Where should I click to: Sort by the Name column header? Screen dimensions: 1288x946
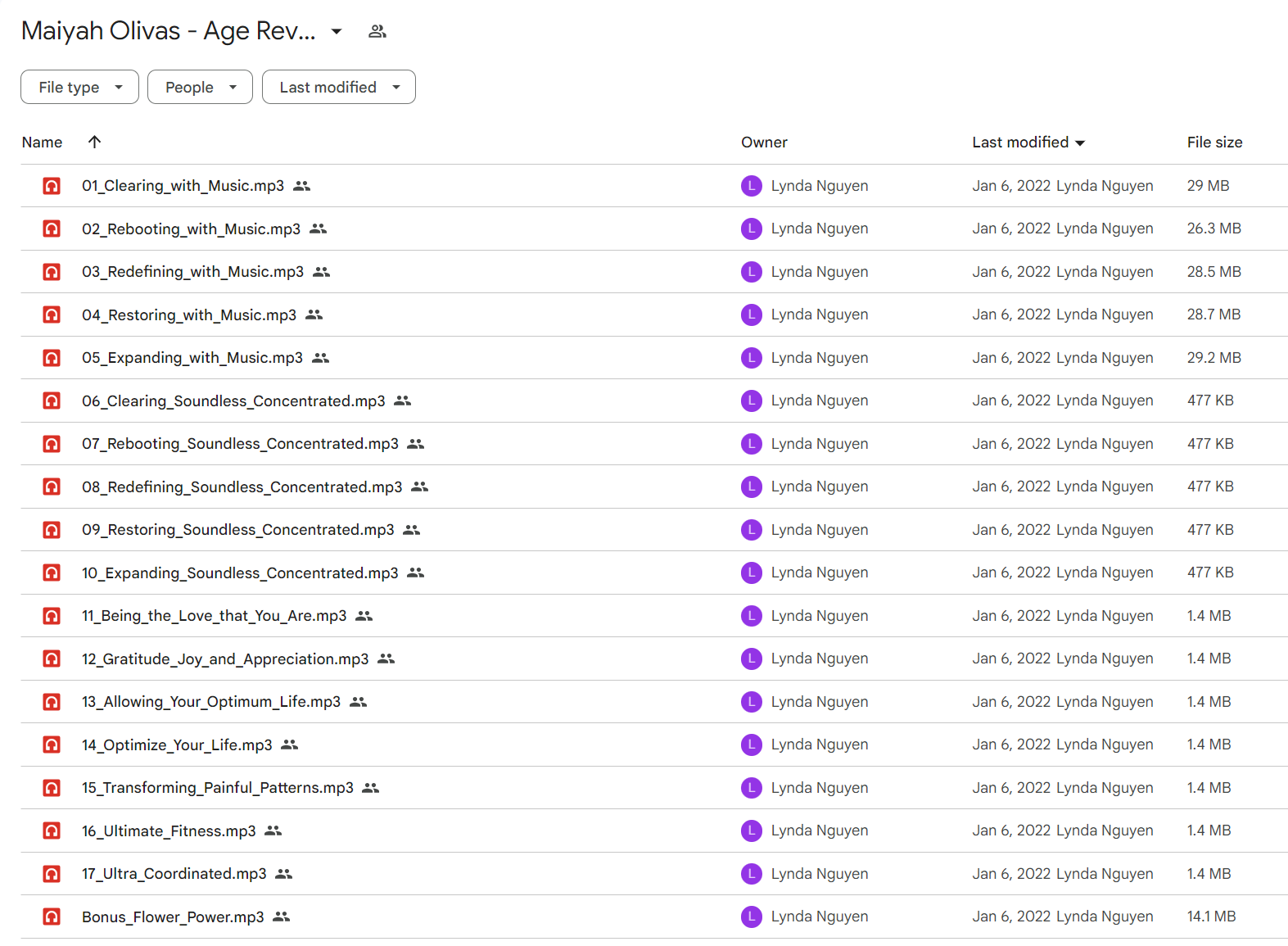coord(42,143)
